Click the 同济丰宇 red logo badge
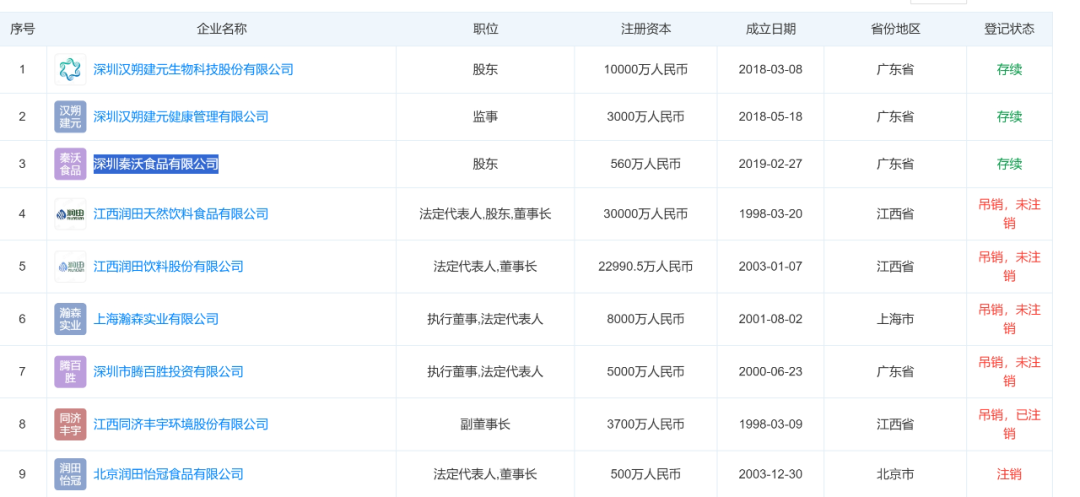Image resolution: width=1080 pixels, height=497 pixels. tap(70, 425)
